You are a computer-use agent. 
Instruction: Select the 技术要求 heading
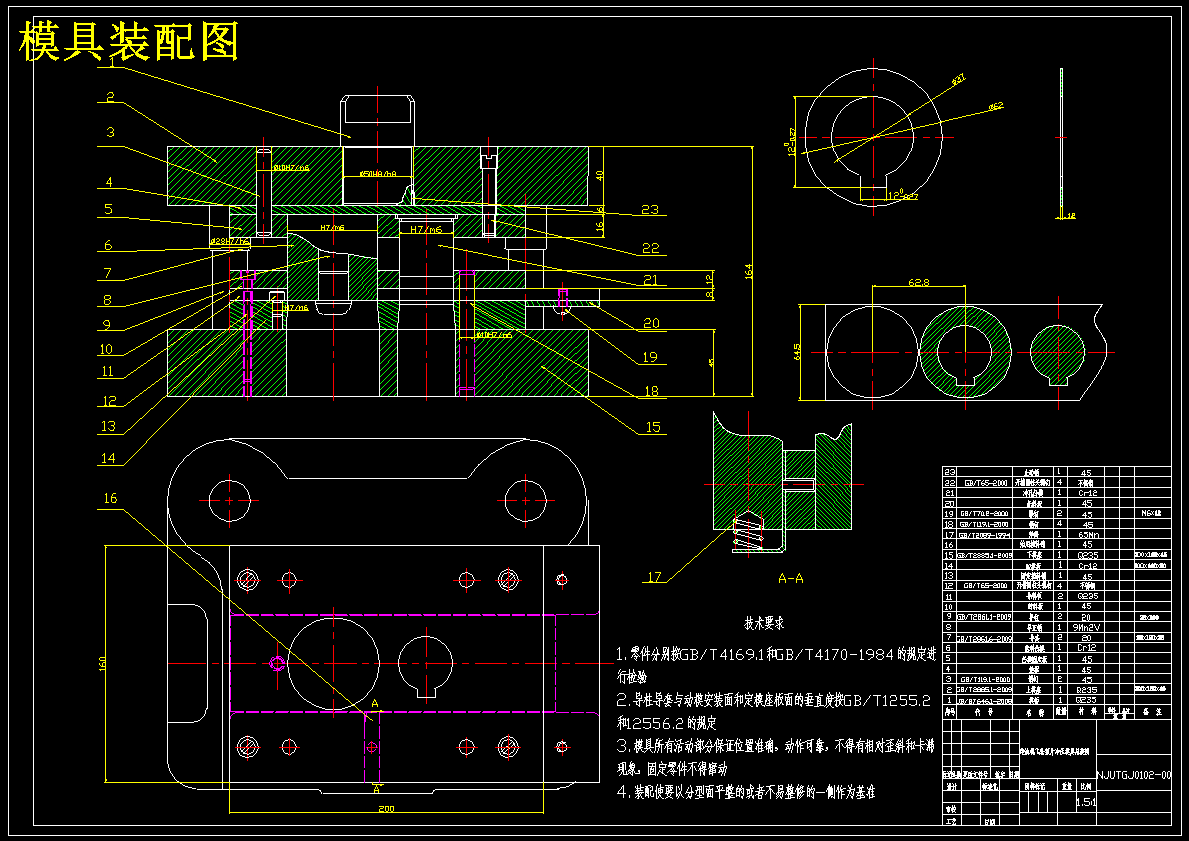pyautogui.click(x=764, y=623)
